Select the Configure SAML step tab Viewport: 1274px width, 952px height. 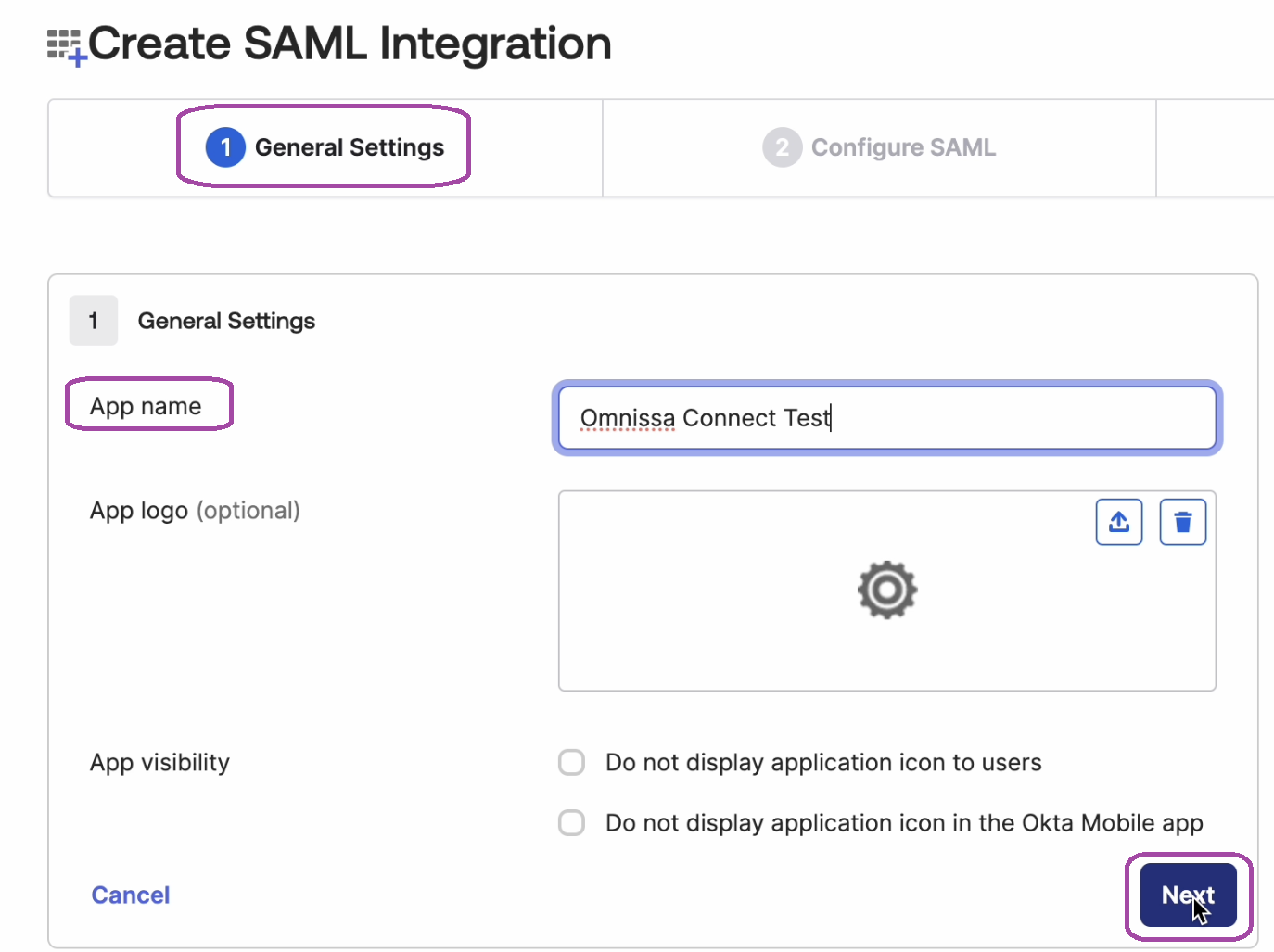click(x=879, y=147)
